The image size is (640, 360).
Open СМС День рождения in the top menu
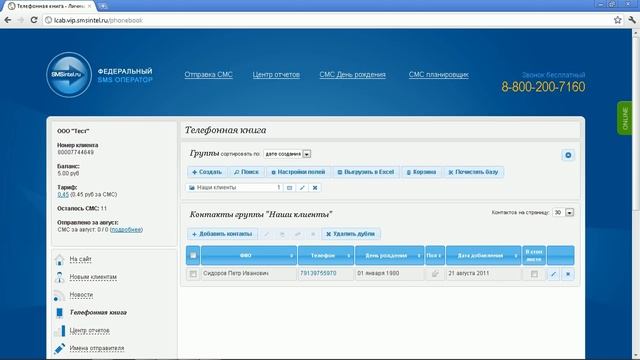pyautogui.click(x=352, y=75)
